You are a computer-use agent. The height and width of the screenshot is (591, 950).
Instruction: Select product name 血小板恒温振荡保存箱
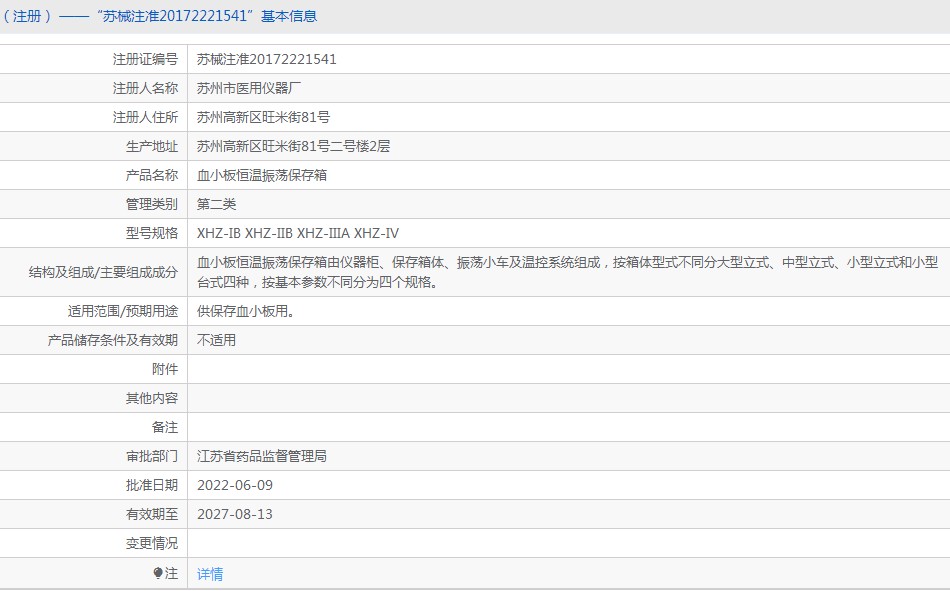262,175
